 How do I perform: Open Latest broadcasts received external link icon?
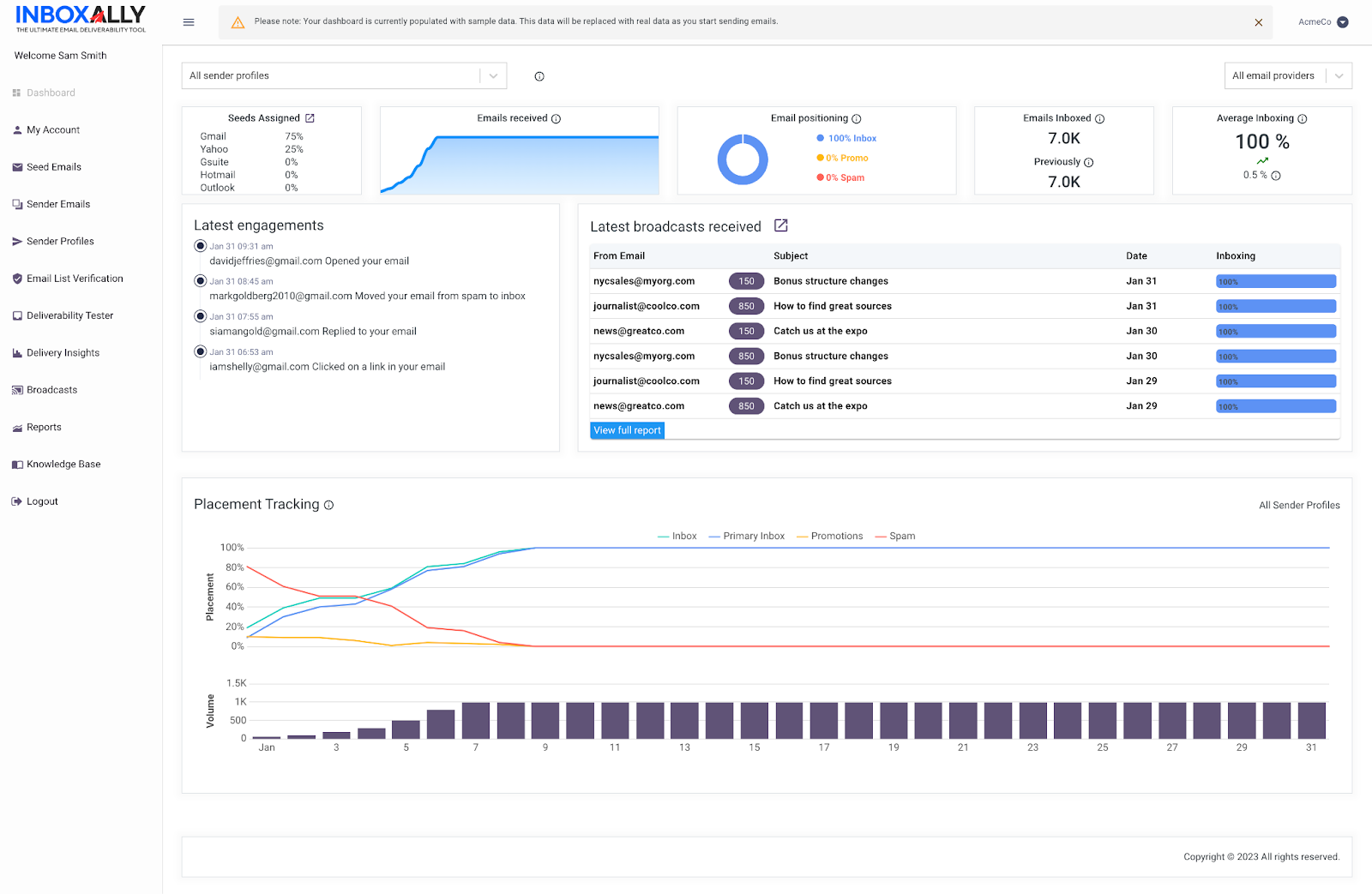coord(780,226)
